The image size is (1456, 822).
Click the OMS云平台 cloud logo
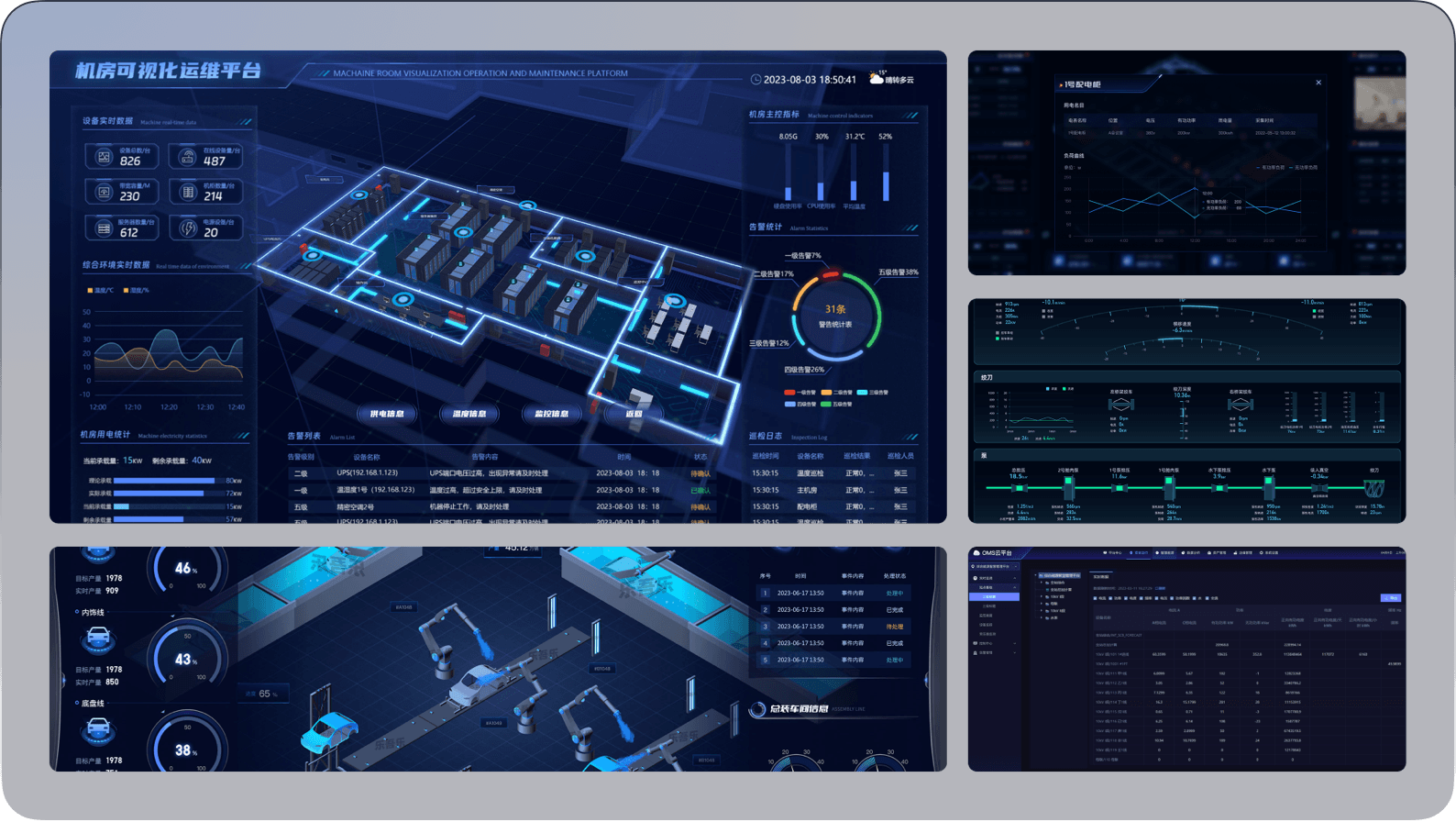(976, 553)
